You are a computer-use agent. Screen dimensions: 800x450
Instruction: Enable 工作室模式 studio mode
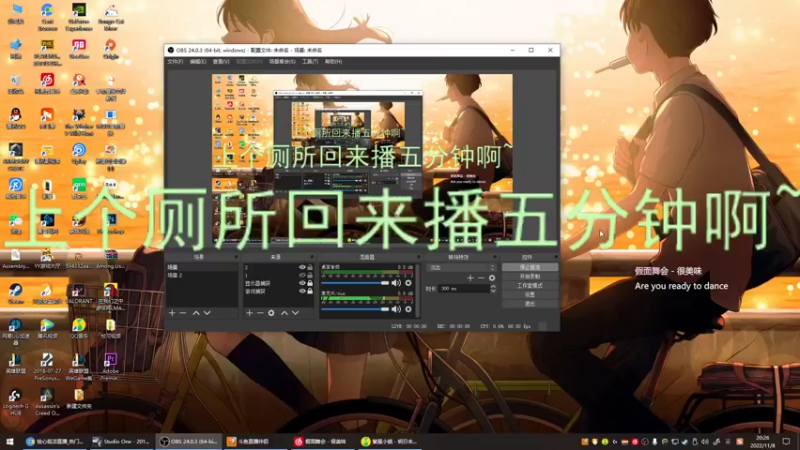tap(530, 286)
